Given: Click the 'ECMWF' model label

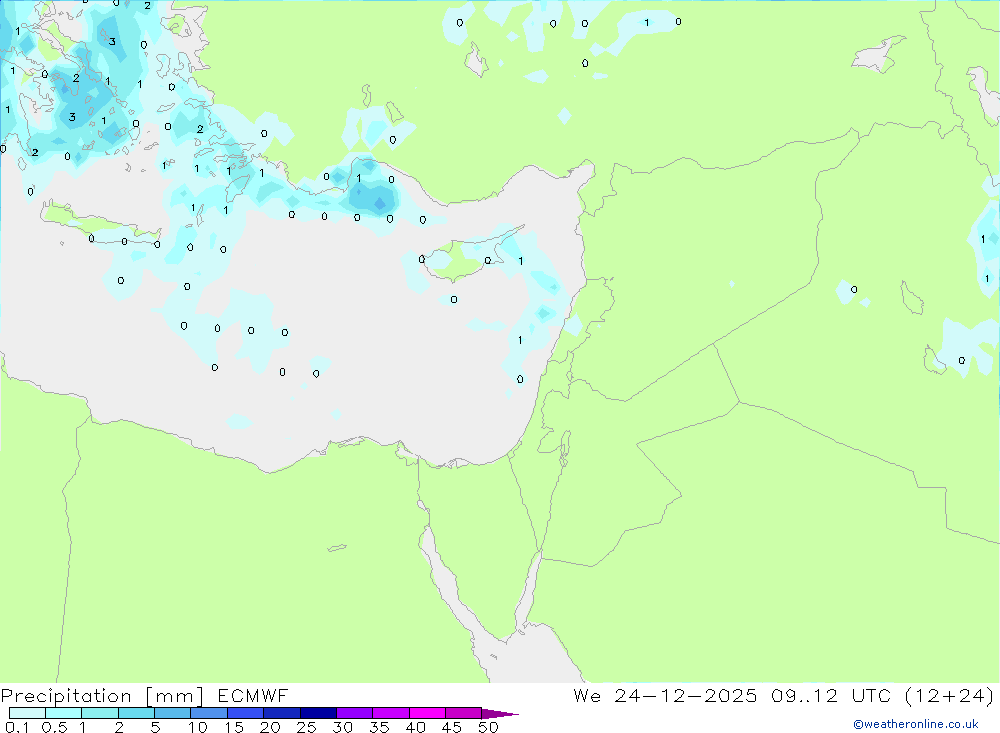Looking at the screenshot, I should tap(253, 695).
